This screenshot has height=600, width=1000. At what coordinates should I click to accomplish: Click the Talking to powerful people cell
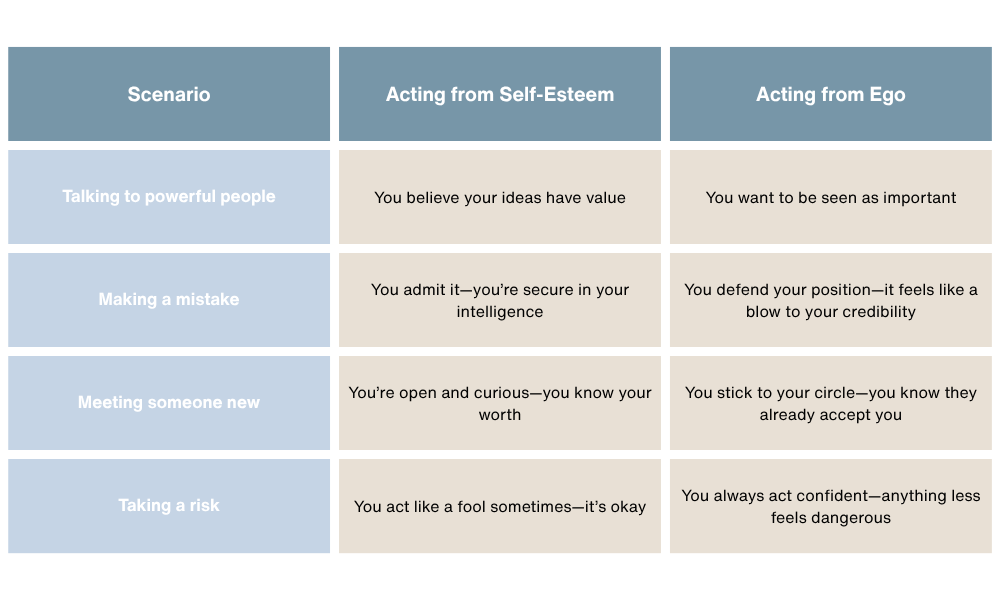coord(169,197)
